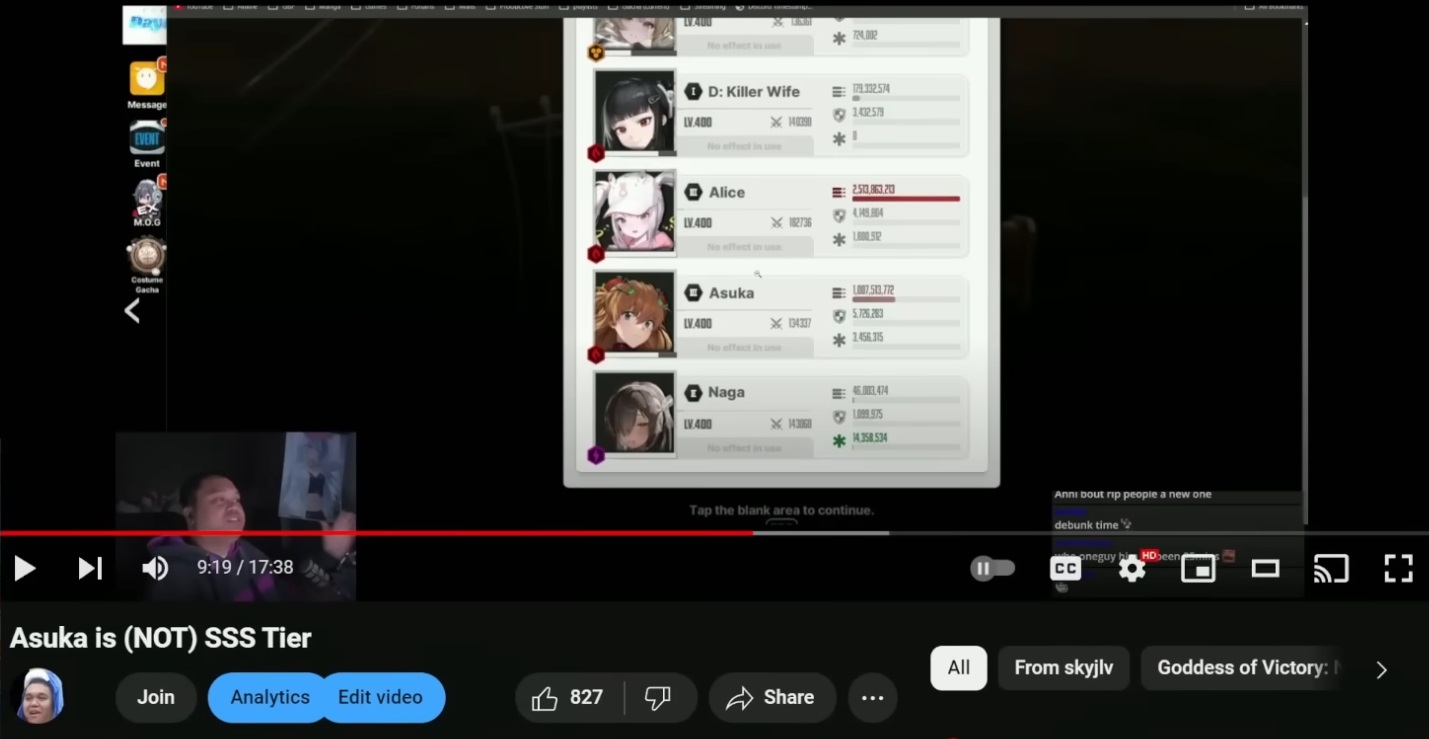Screen dimensions: 1429x739
Task: Click the D: Killer Wife name label
Action: [754, 91]
